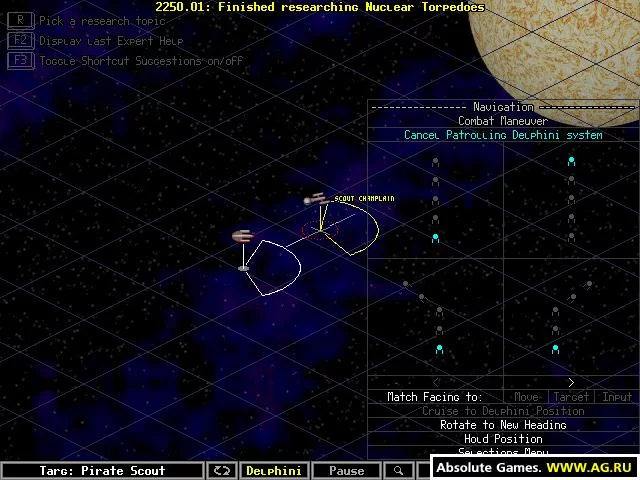
Task: Match facing to Target option
Action: [x=571, y=397]
